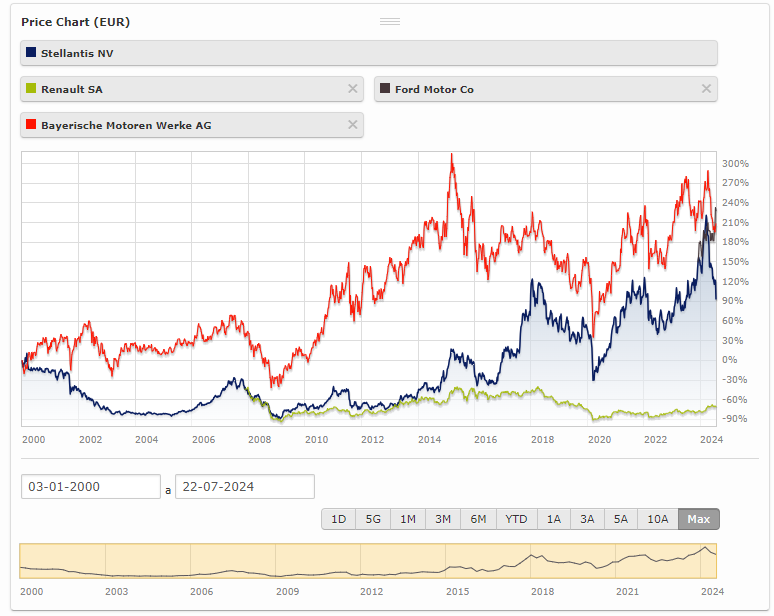
Task: Set range to 6M
Action: pyautogui.click(x=478, y=519)
